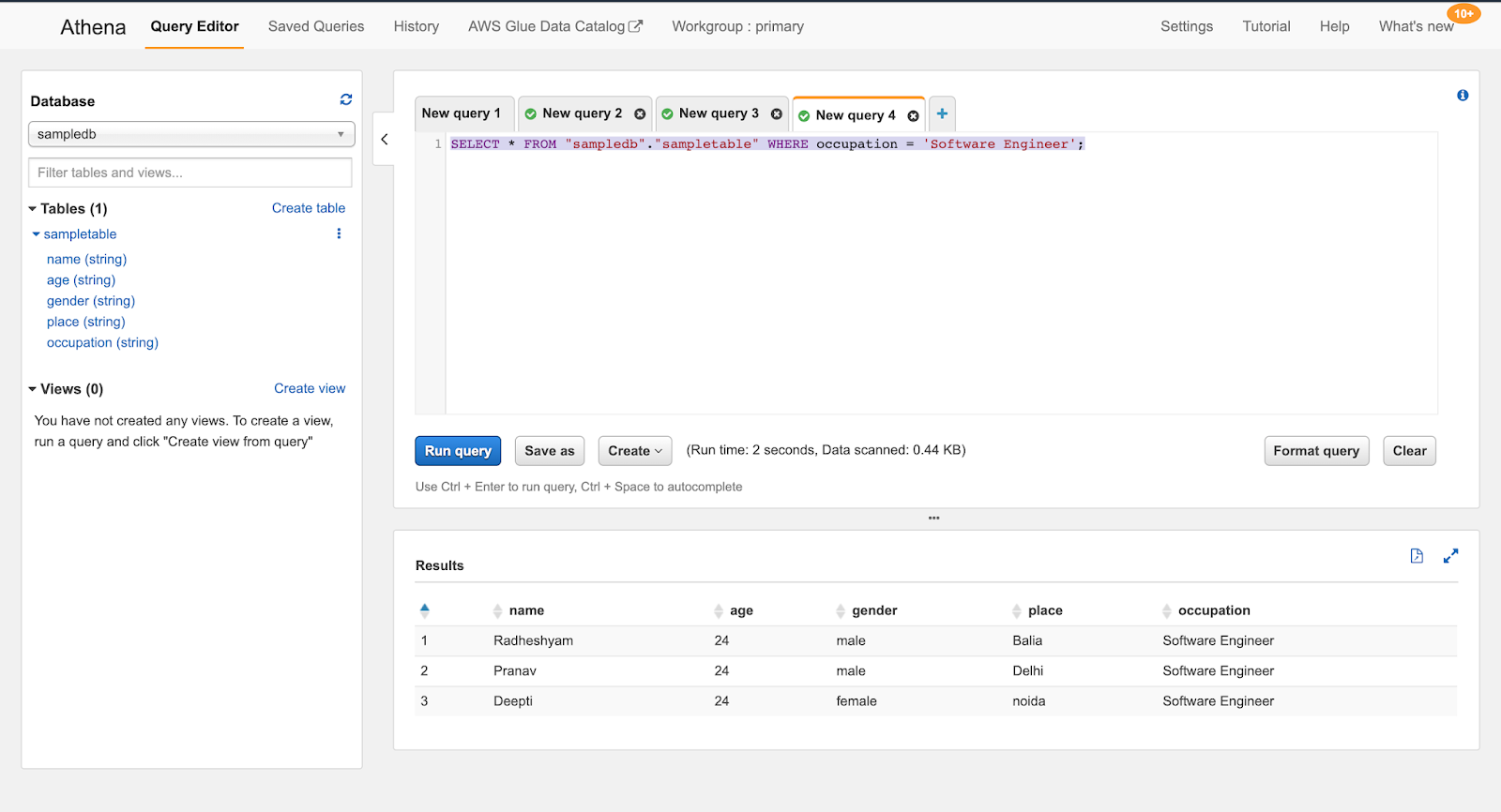The height and width of the screenshot is (812, 1501).
Task: Select the name (string) column
Action: pos(86,260)
